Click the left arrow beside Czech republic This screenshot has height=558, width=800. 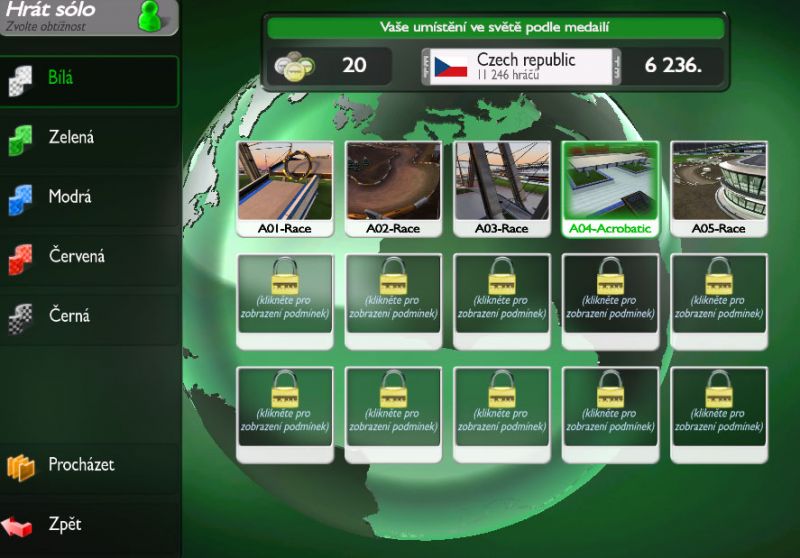pos(426,67)
